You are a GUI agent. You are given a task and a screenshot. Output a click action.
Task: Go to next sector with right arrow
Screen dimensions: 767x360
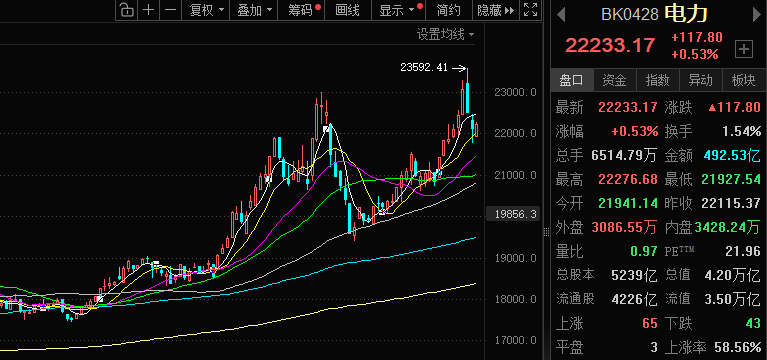point(757,14)
